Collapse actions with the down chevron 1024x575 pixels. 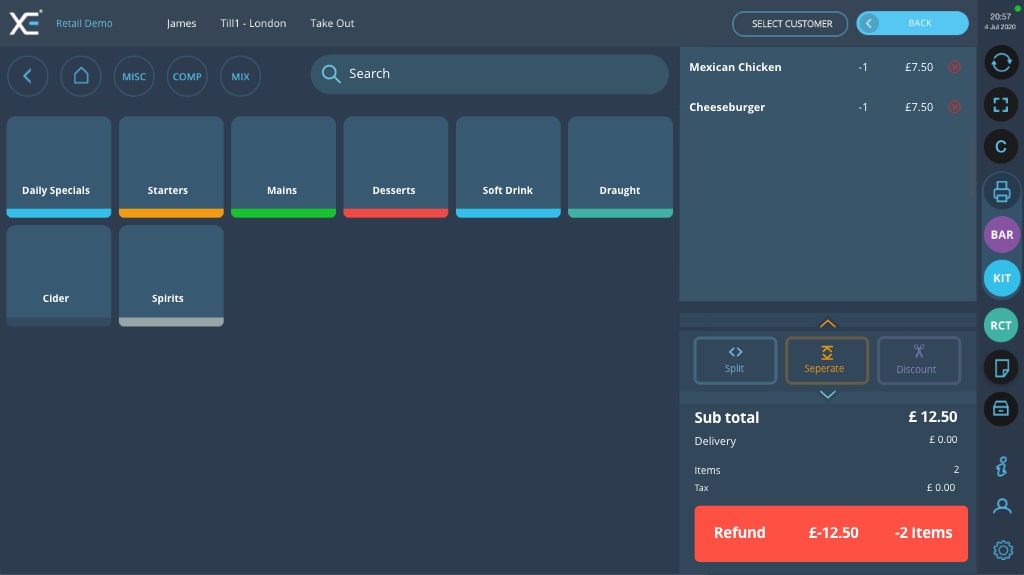pyautogui.click(x=827, y=395)
